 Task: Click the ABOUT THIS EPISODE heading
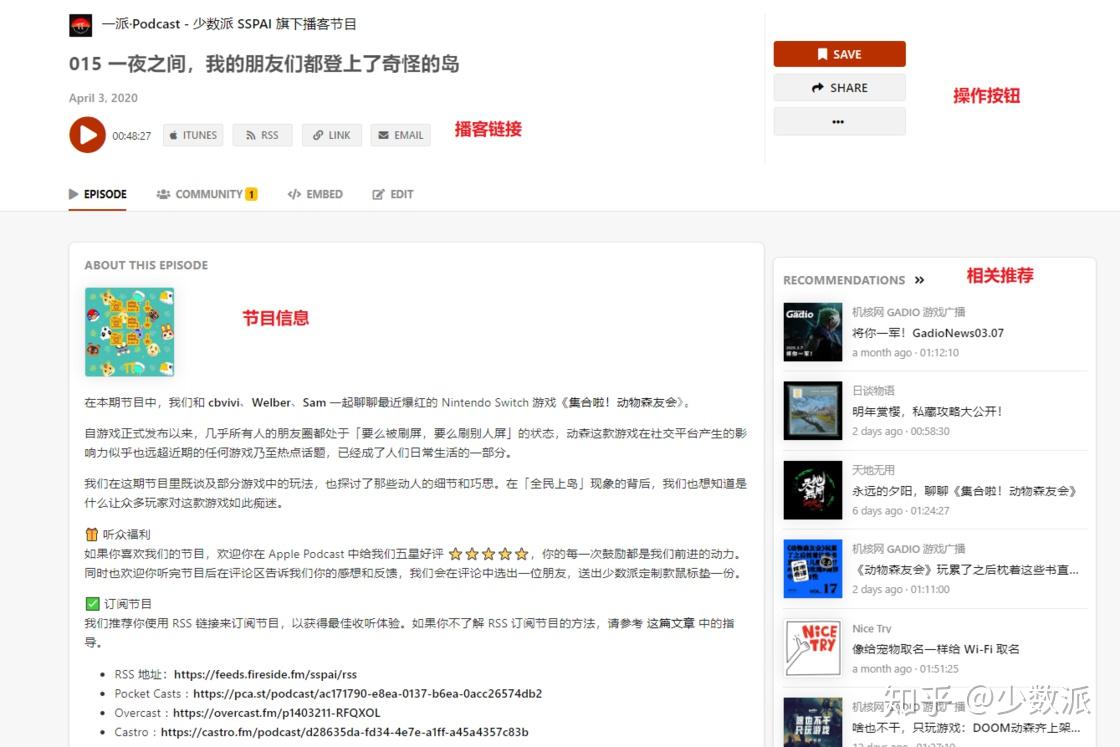(x=146, y=265)
